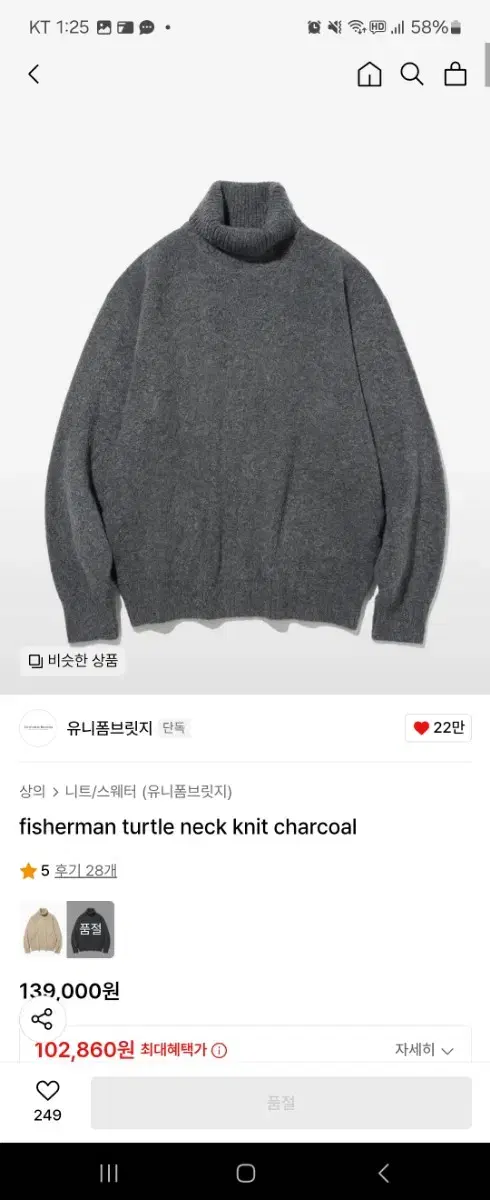Tap the Android recent apps button

point(109,1173)
